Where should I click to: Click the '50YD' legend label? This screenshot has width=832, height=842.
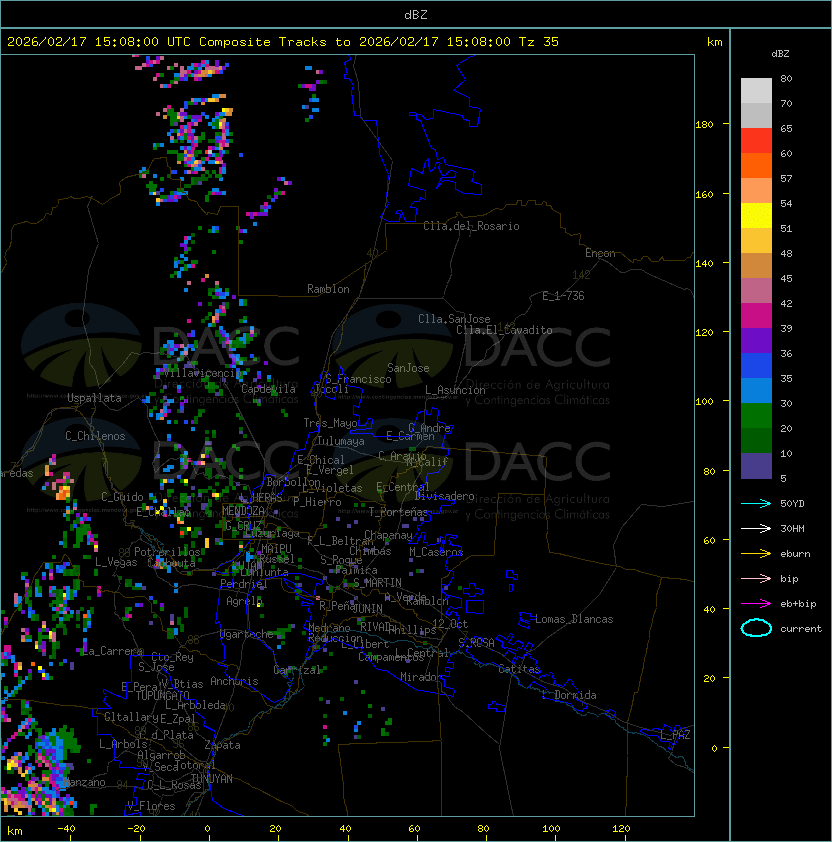tap(792, 503)
